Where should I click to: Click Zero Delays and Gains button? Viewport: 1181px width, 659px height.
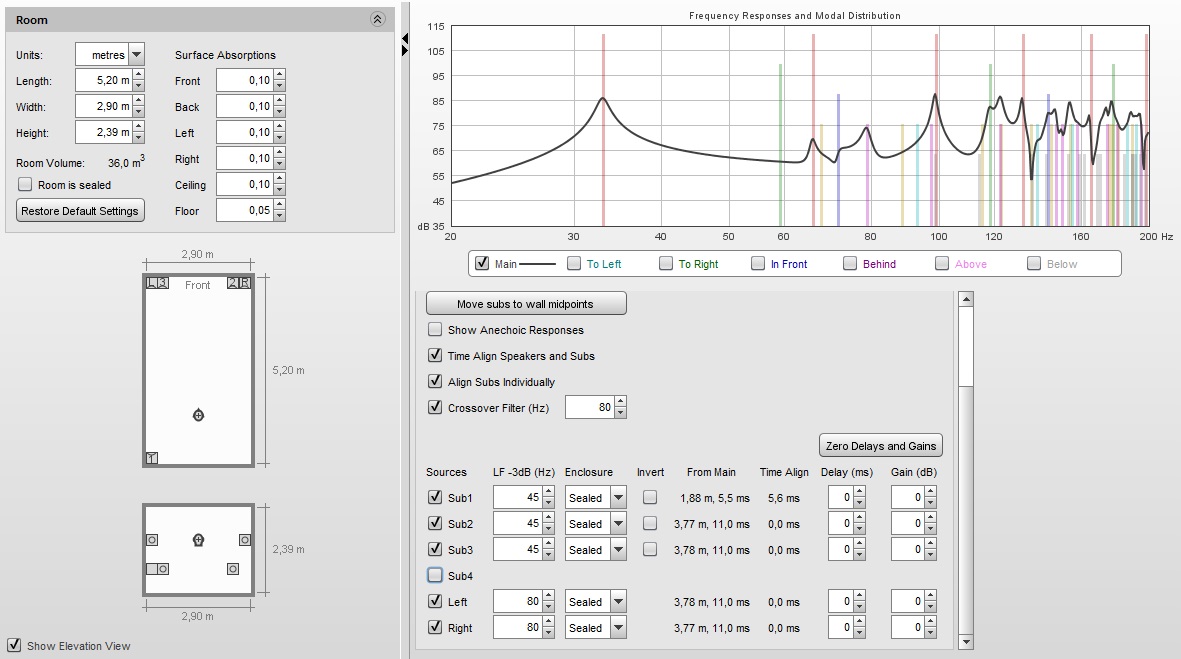(x=880, y=445)
